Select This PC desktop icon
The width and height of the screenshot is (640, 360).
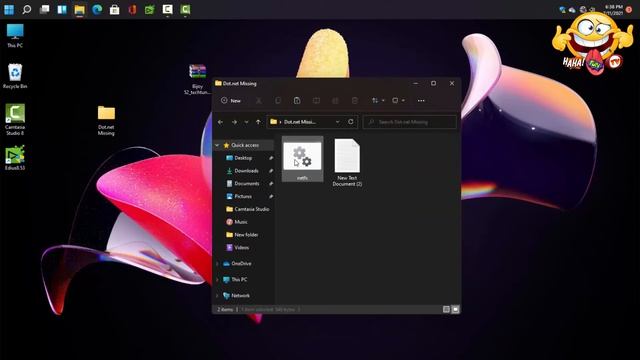point(15,36)
